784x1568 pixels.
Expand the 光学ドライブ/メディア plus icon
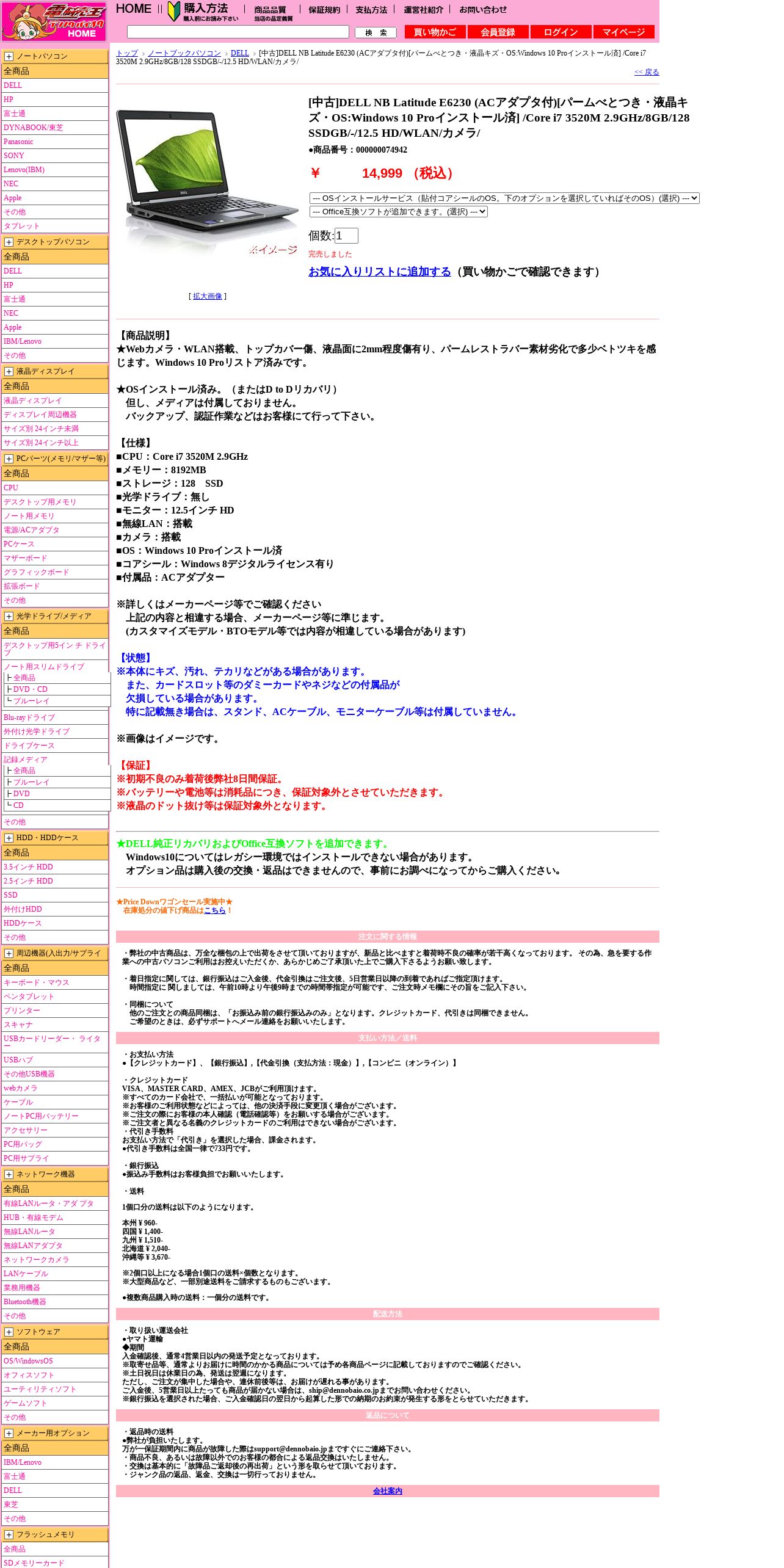[9, 616]
